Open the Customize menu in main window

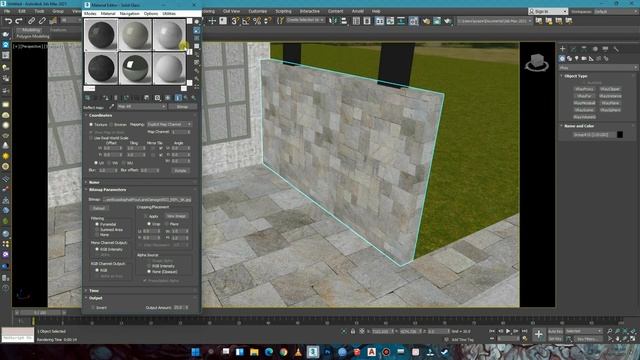click(x=258, y=11)
